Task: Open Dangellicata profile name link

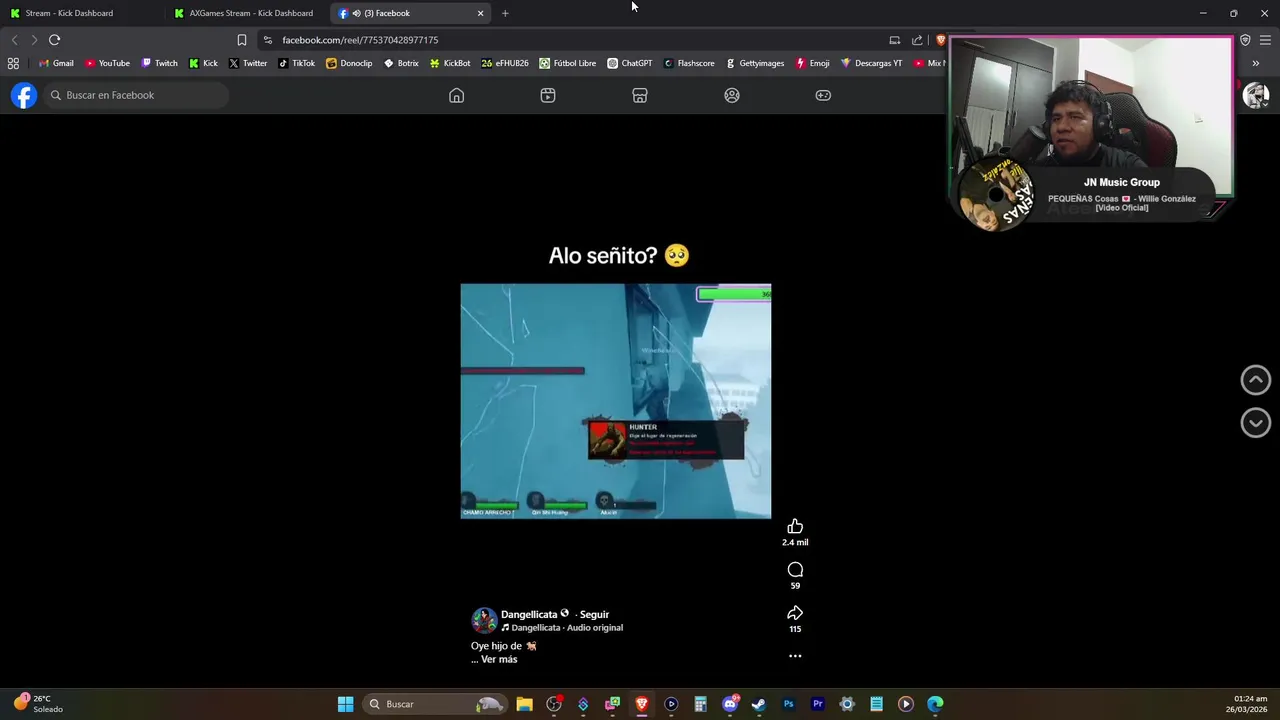Action: click(x=529, y=614)
